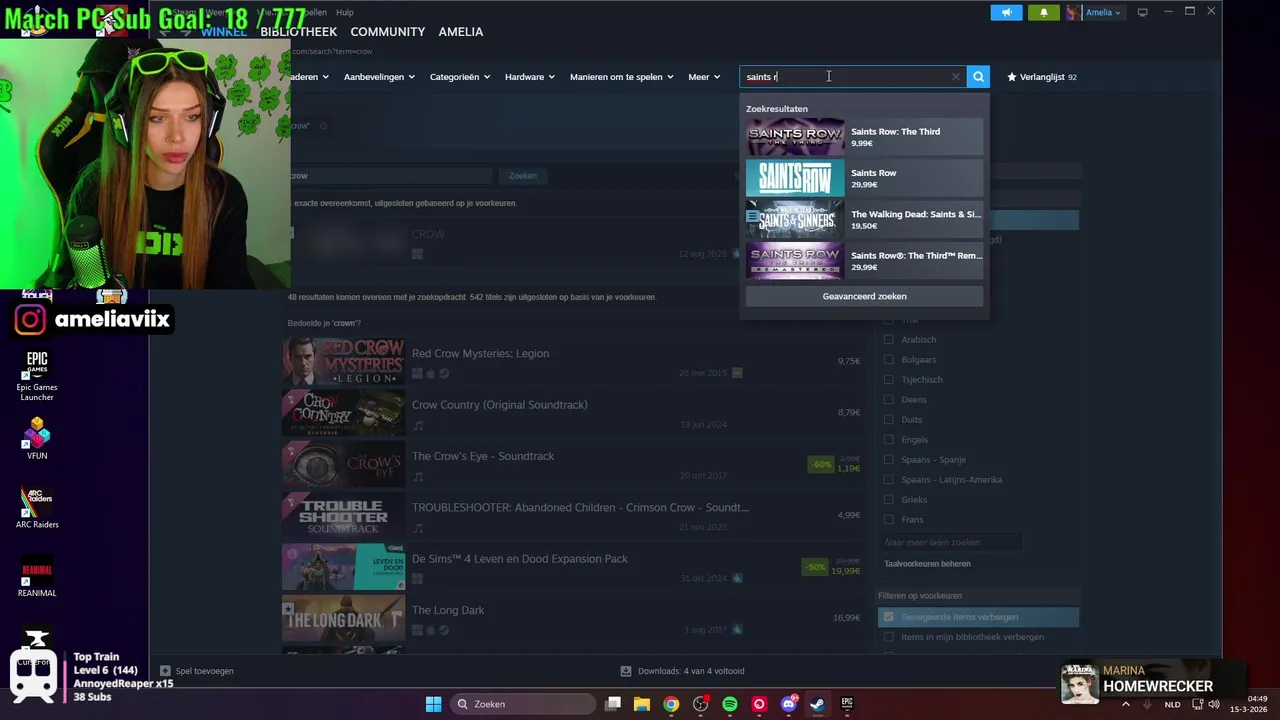Click Spel toevoegen label
The height and width of the screenshot is (720, 1280).
click(204, 671)
